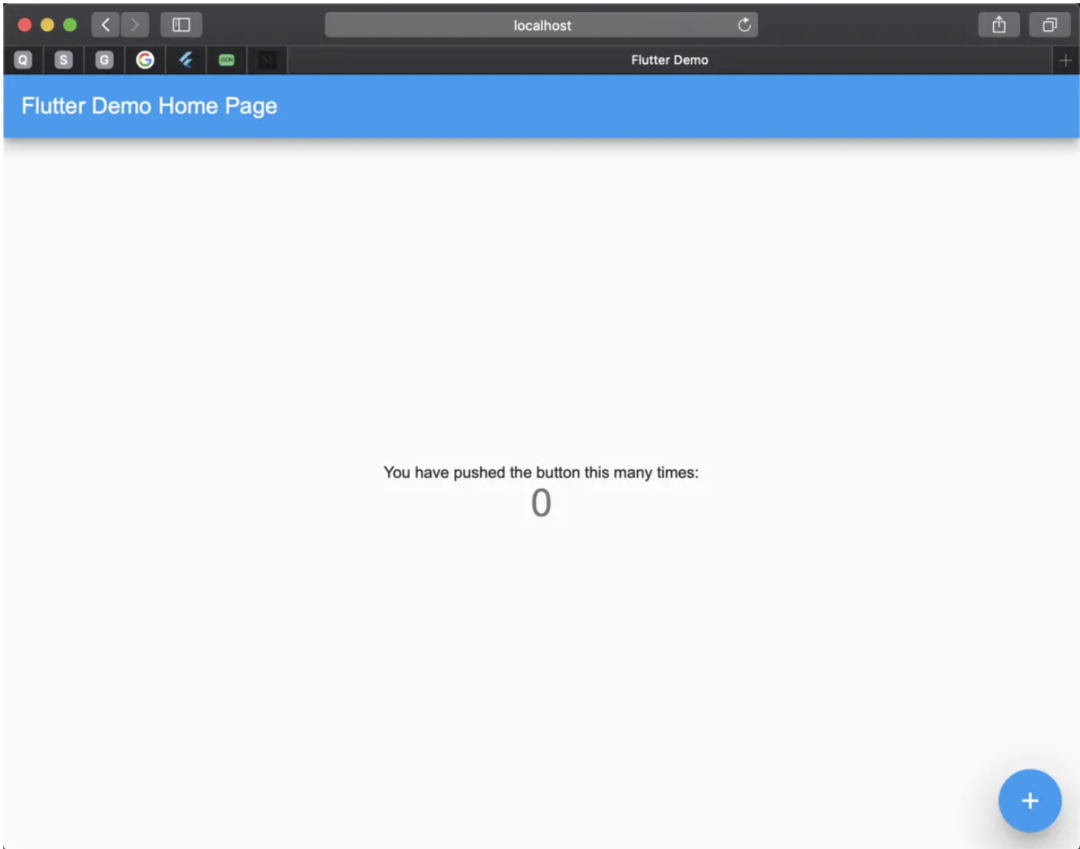Close the Safari window with the red button
The height and width of the screenshot is (849, 1080).
[25, 25]
